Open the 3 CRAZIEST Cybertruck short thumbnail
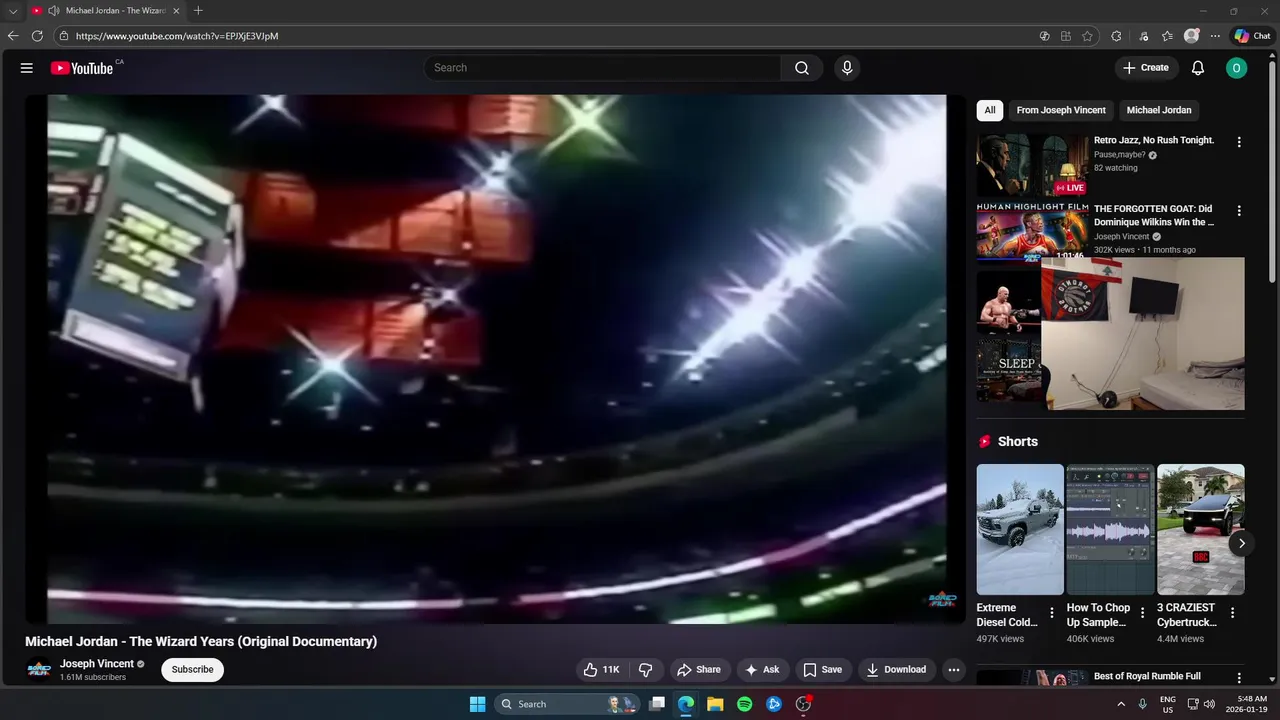 point(1201,529)
